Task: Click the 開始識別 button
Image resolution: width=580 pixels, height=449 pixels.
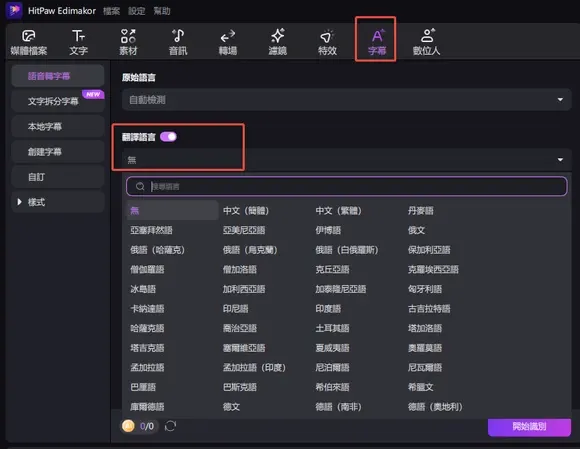Action: pos(529,427)
